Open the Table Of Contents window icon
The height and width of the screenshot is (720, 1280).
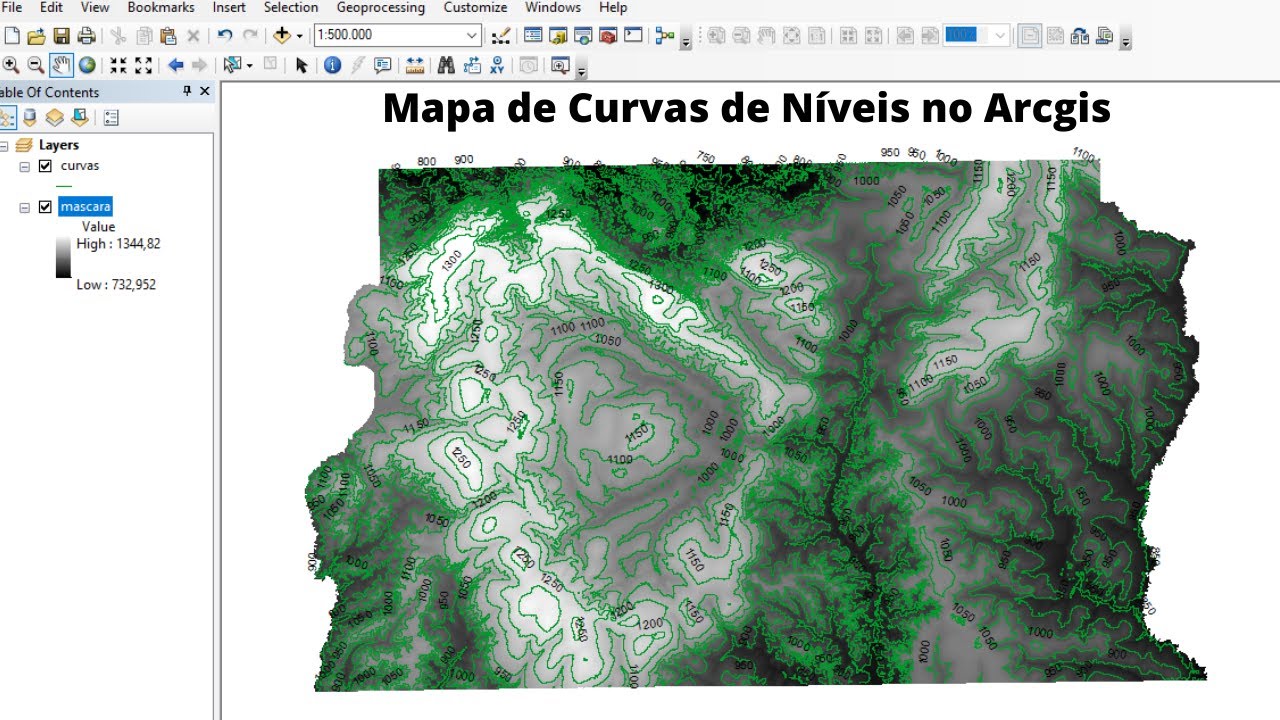click(x=533, y=36)
